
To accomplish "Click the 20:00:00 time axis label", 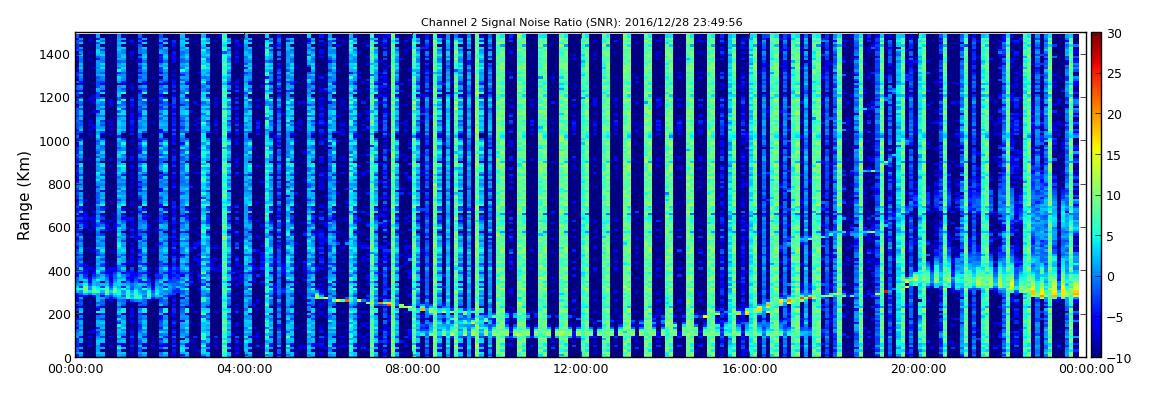I will click(917, 369).
